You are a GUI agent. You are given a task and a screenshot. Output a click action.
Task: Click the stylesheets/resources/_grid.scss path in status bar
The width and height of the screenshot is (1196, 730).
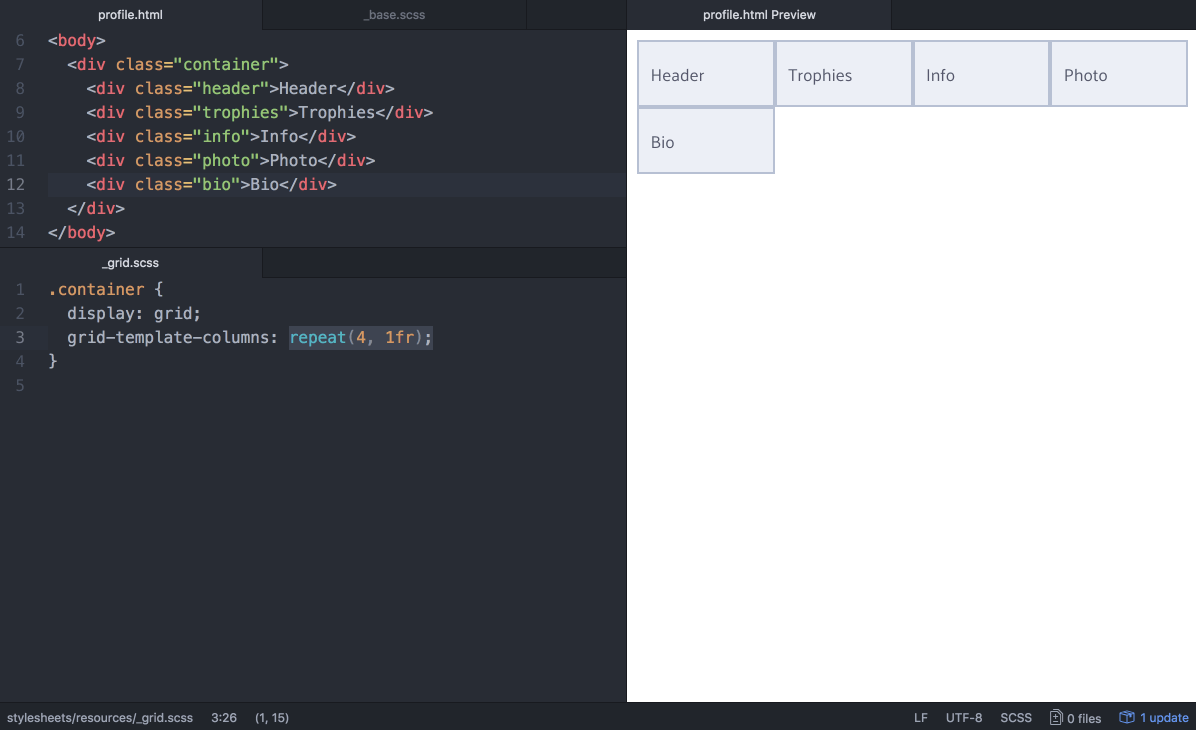point(99,717)
